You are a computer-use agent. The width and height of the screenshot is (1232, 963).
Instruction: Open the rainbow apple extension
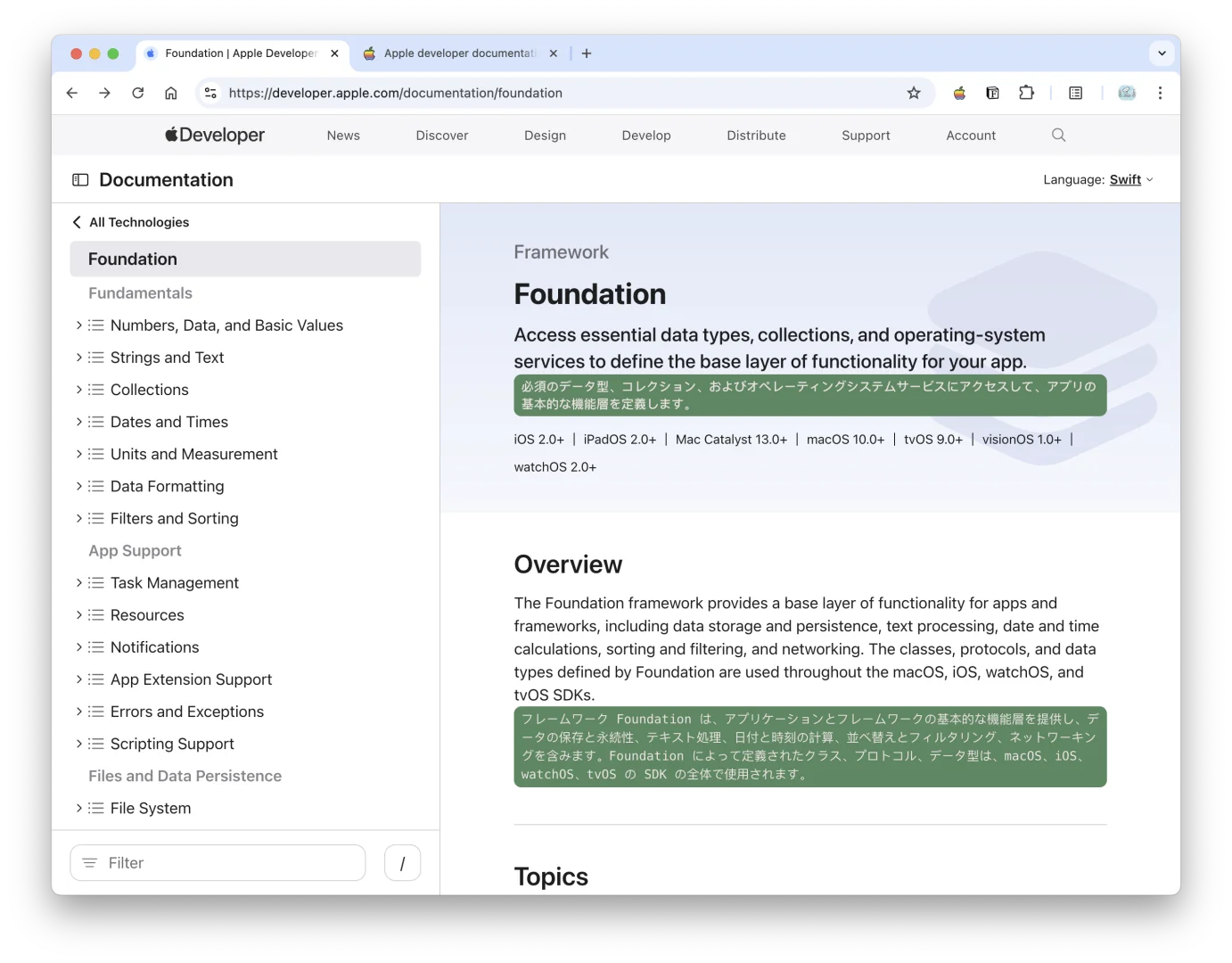point(959,93)
